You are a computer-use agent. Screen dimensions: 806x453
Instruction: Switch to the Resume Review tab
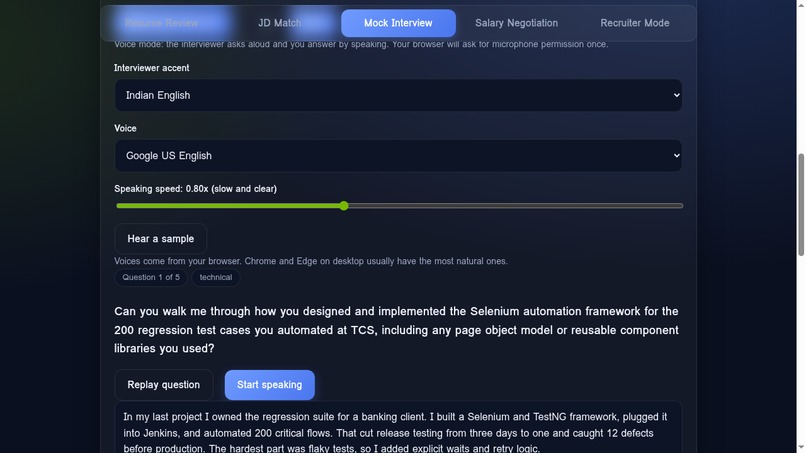[x=161, y=23]
